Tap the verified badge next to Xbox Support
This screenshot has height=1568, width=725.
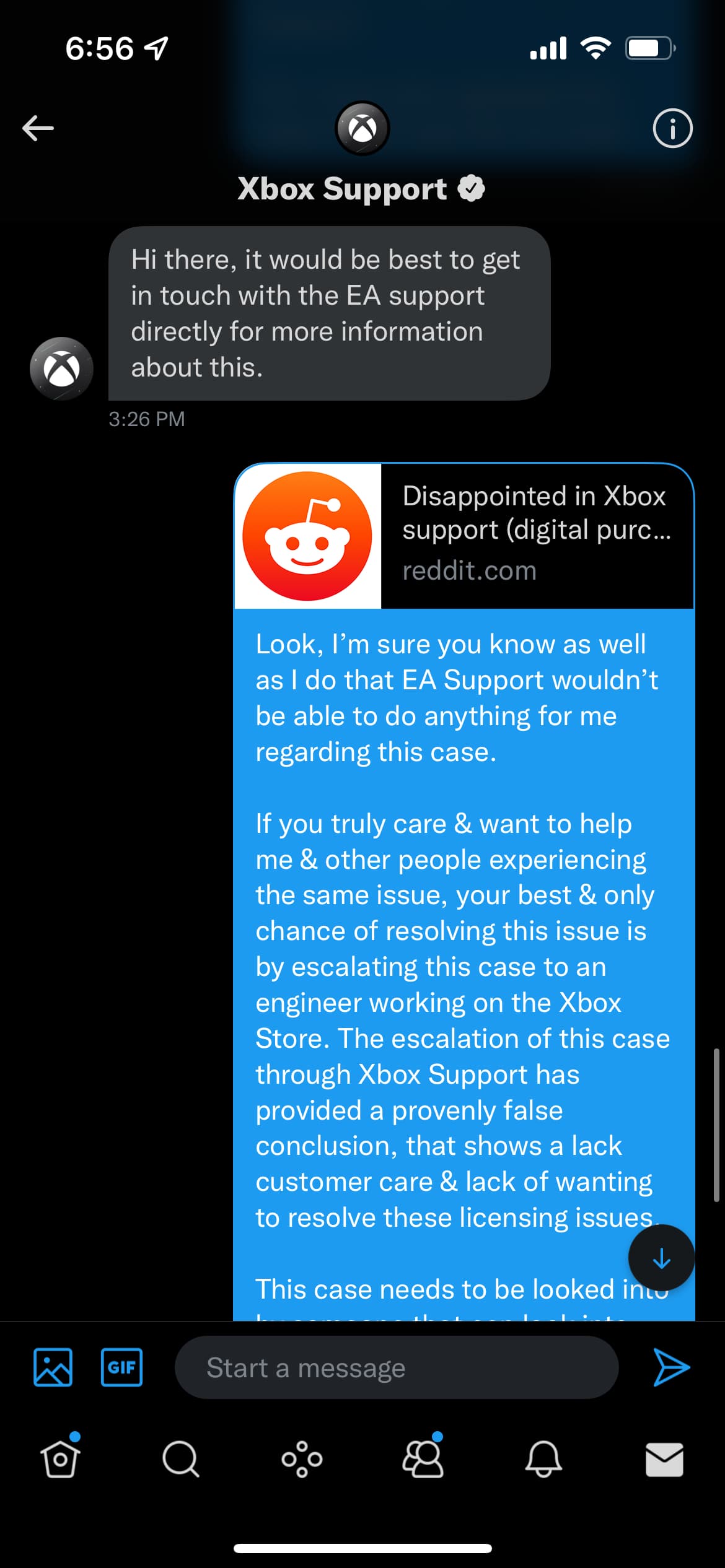tap(472, 189)
